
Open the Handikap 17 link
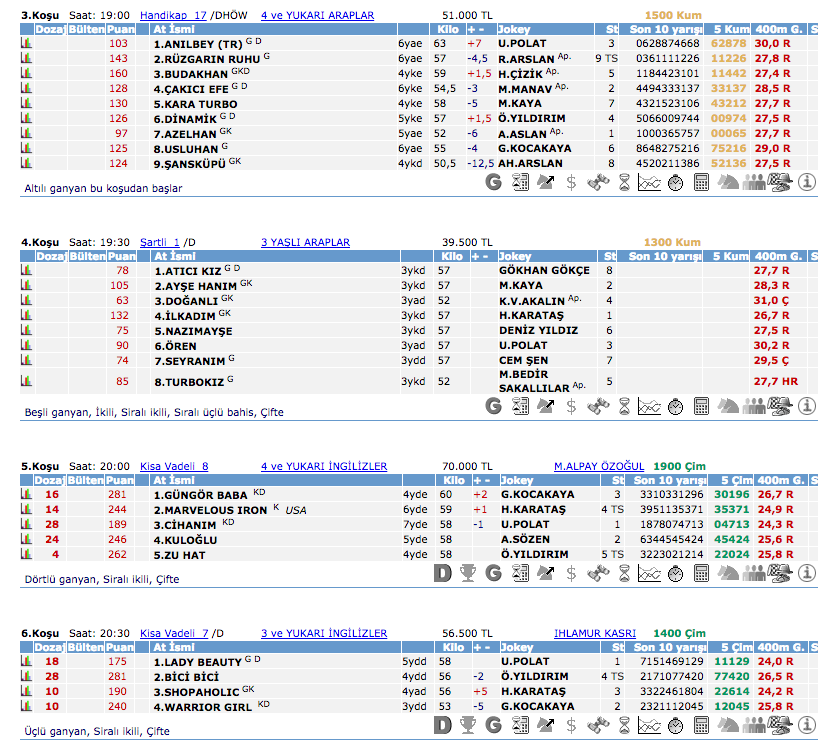coord(173,16)
